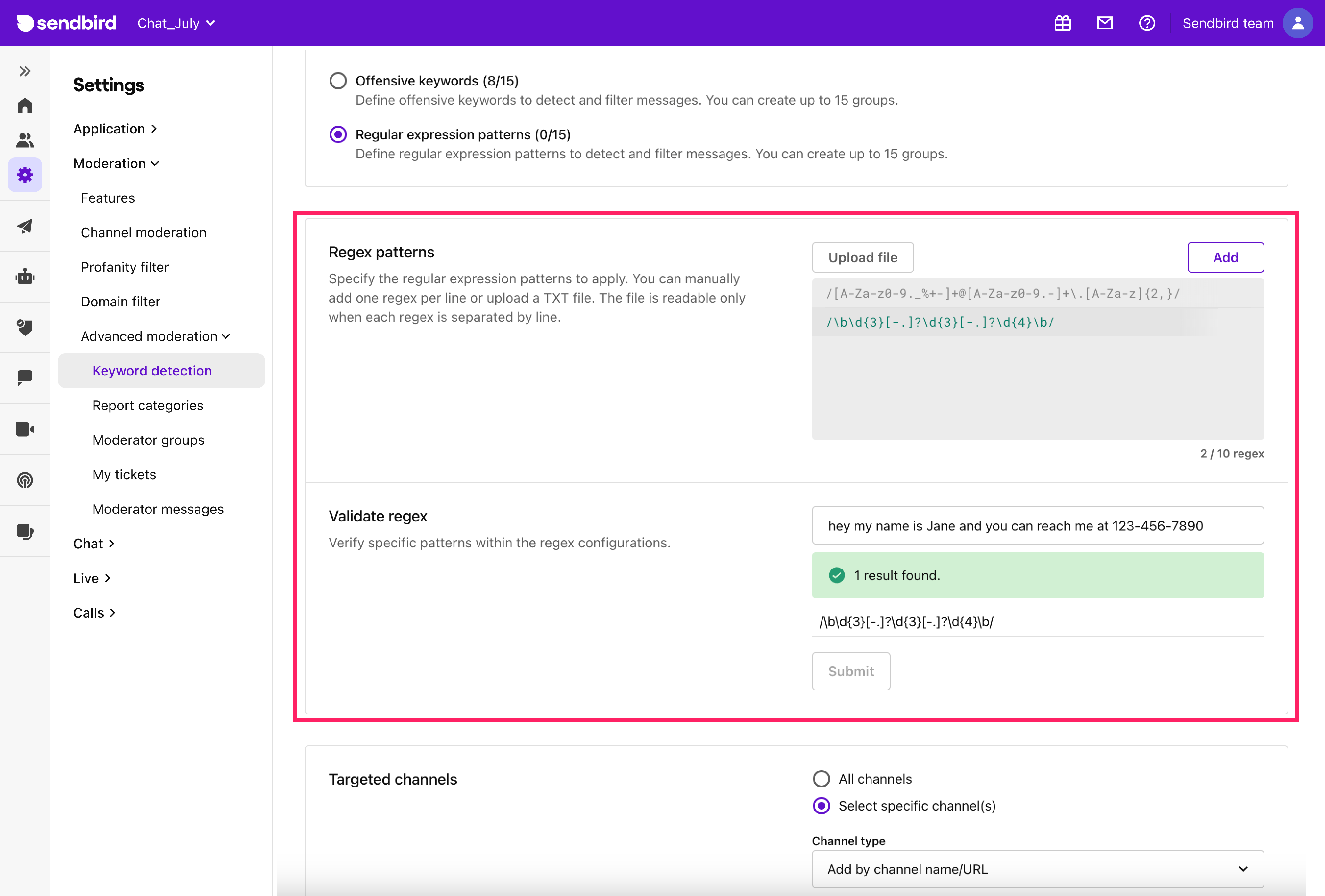The image size is (1325, 896).
Task: Select Offensive keywords radio button
Action: pos(338,80)
